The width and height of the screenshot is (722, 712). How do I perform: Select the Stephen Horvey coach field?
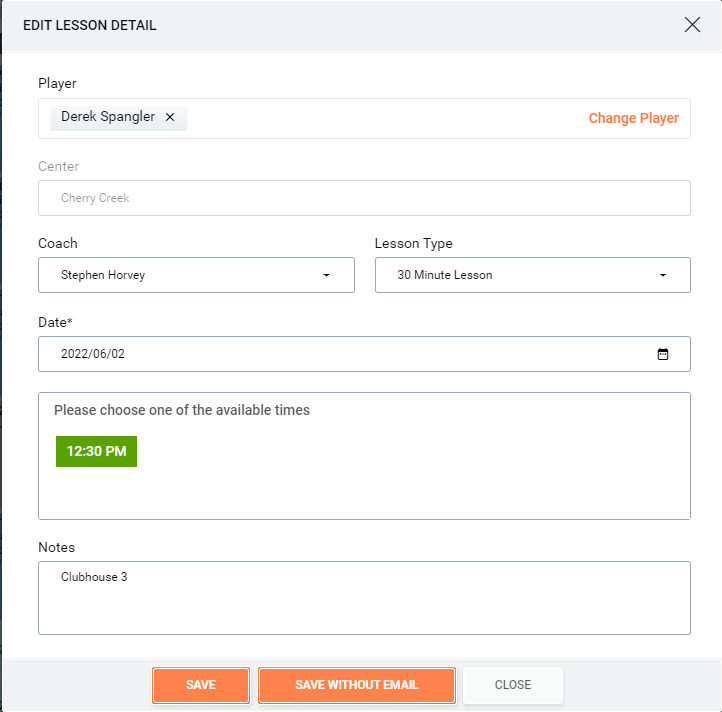tap(196, 275)
